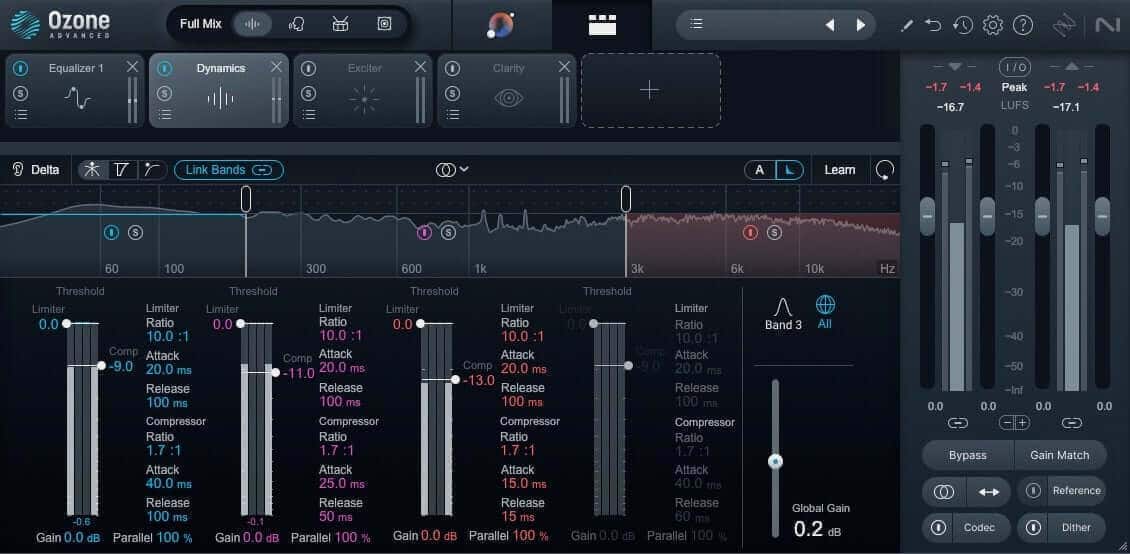Enable the Clarity module power
This screenshot has width=1130, height=554.
(453, 68)
